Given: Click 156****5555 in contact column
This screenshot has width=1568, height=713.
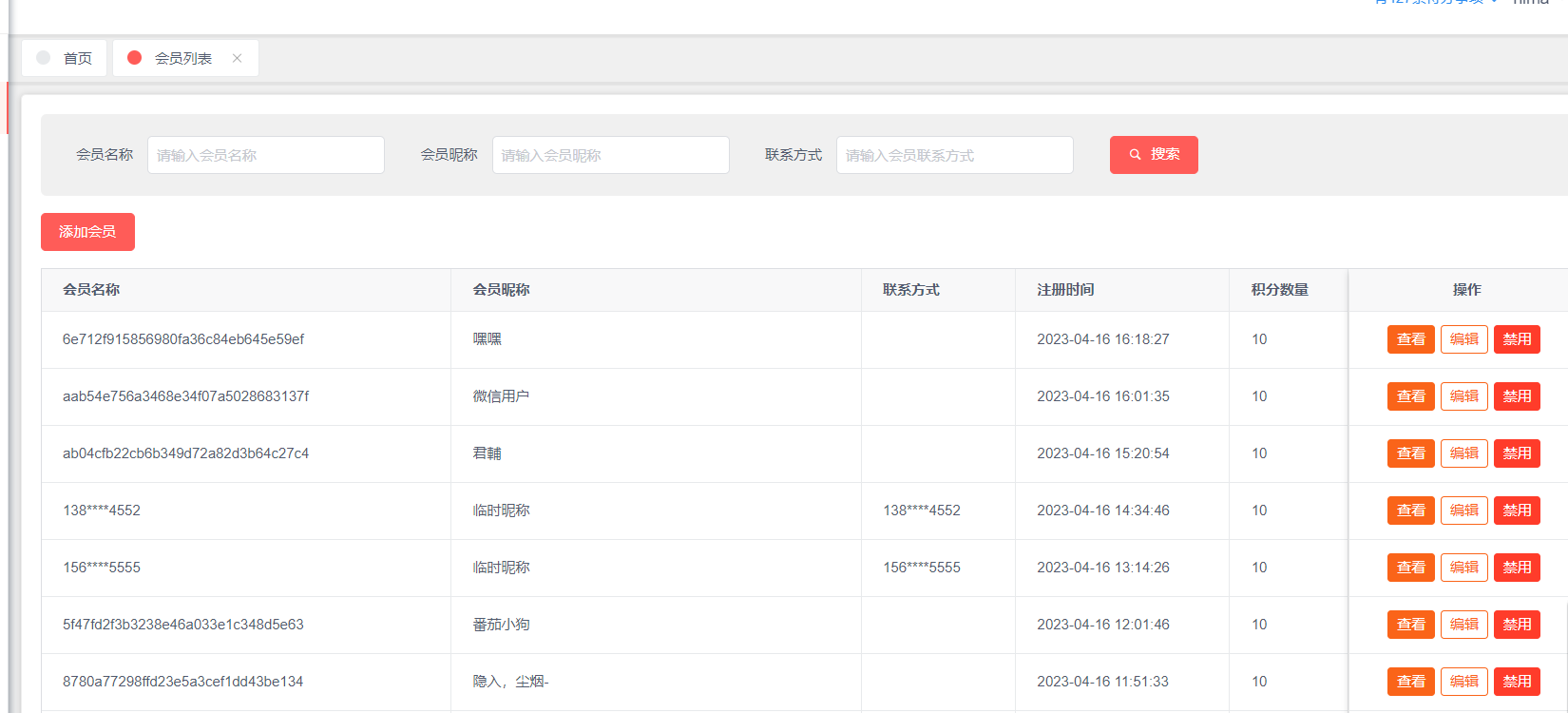Looking at the screenshot, I should point(922,568).
